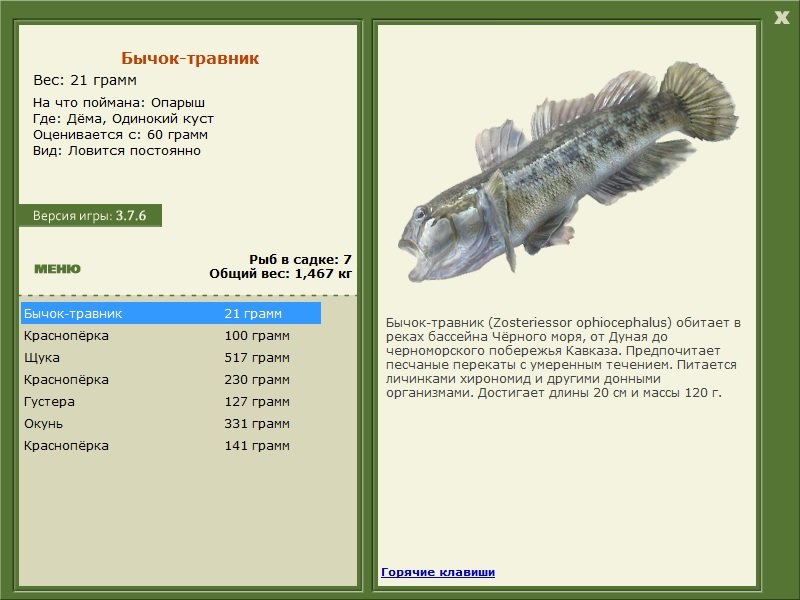Click the Вес: 21 грамм line
Viewport: 800px width, 600px height.
click(x=85, y=80)
